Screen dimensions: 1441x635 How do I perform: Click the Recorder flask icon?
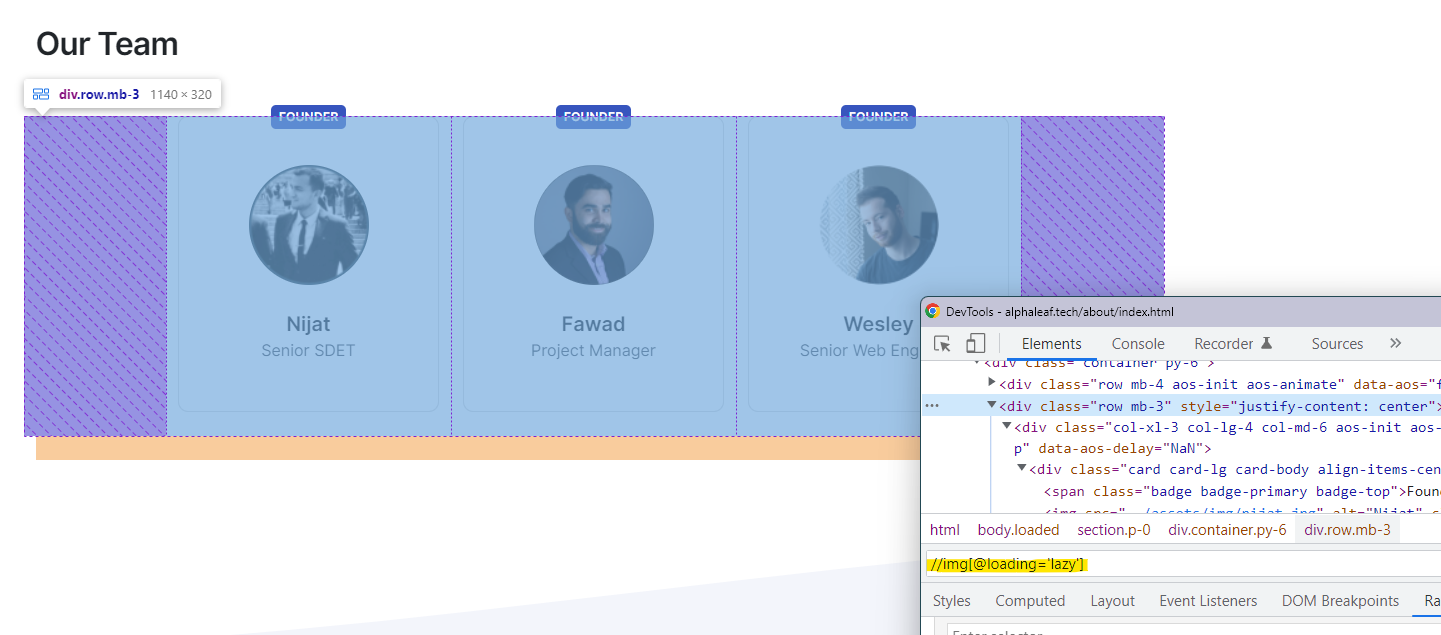tap(1266, 343)
